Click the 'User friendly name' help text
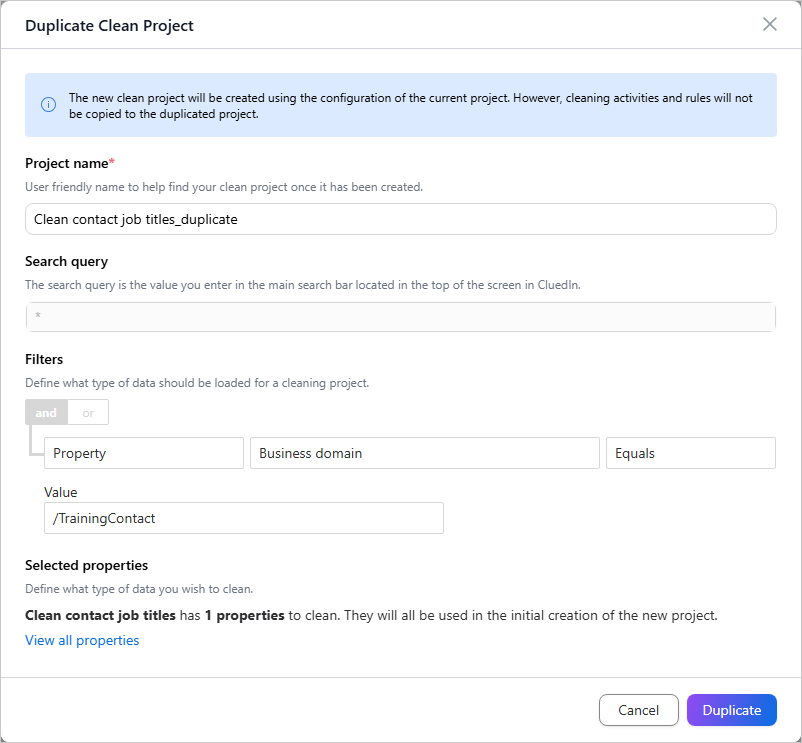802x743 pixels. (x=224, y=187)
